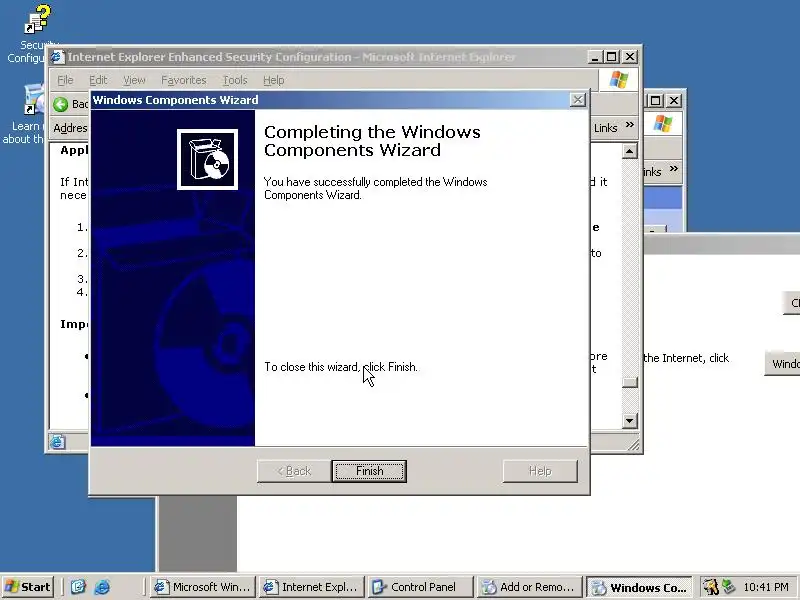
Task: Click the software box and CD wizard icon
Action: [x=207, y=159]
